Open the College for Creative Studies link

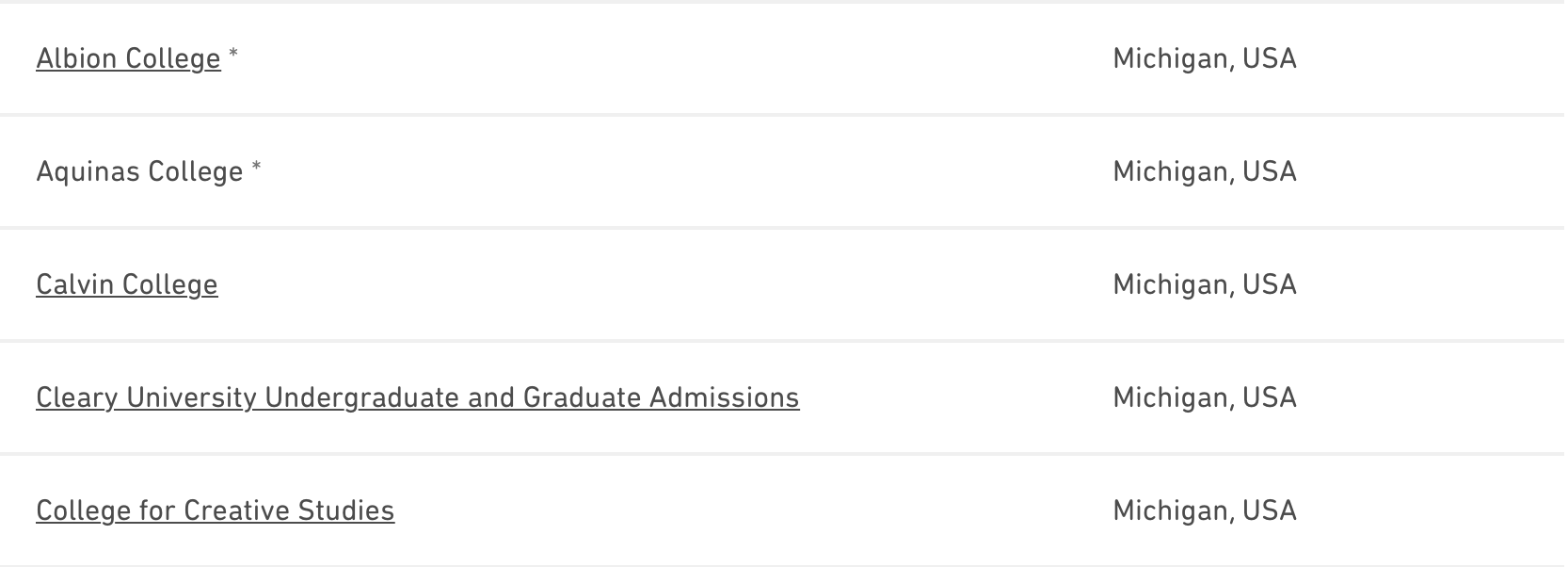[215, 510]
